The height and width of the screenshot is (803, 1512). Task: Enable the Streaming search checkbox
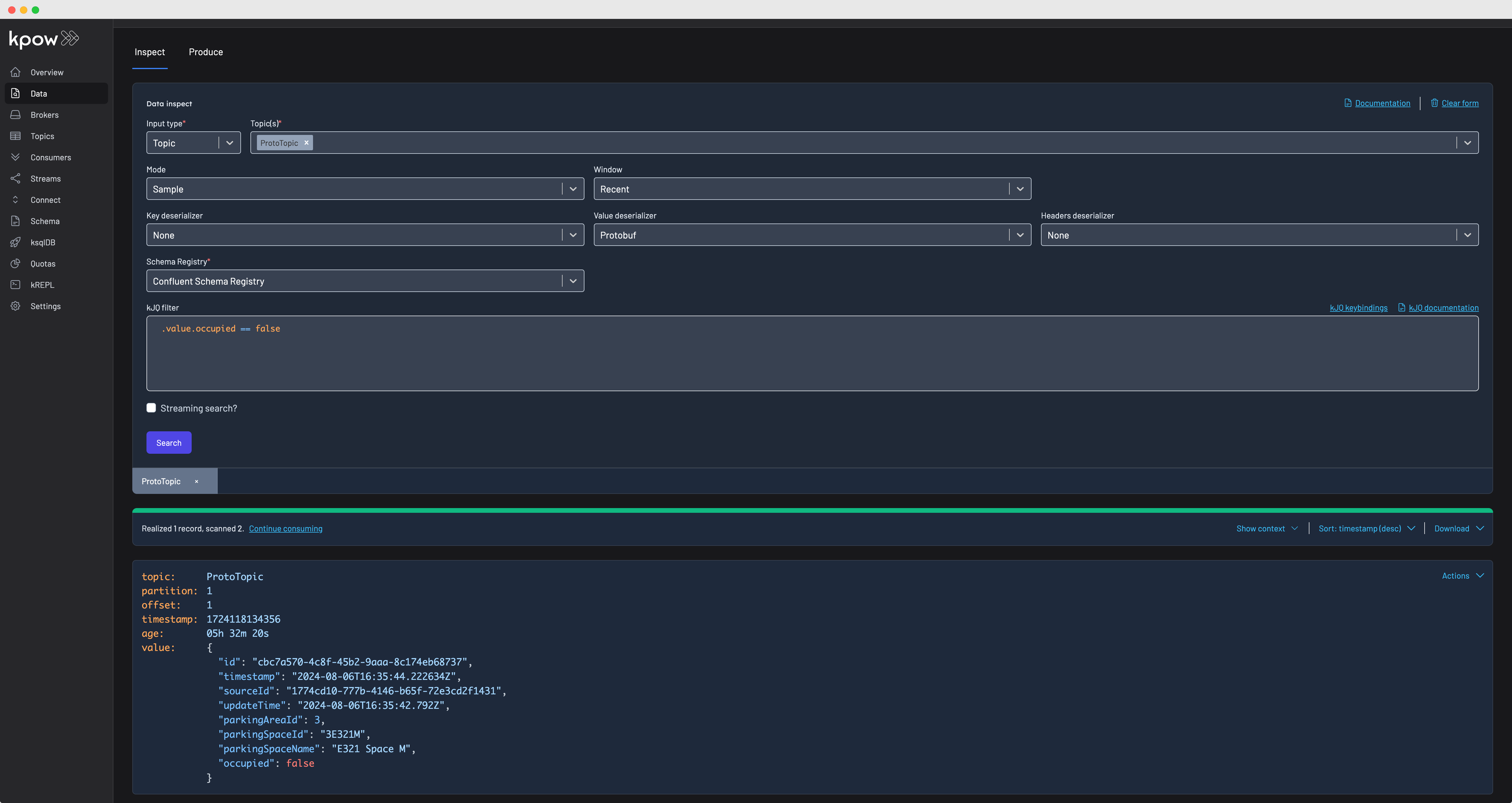tap(151, 407)
